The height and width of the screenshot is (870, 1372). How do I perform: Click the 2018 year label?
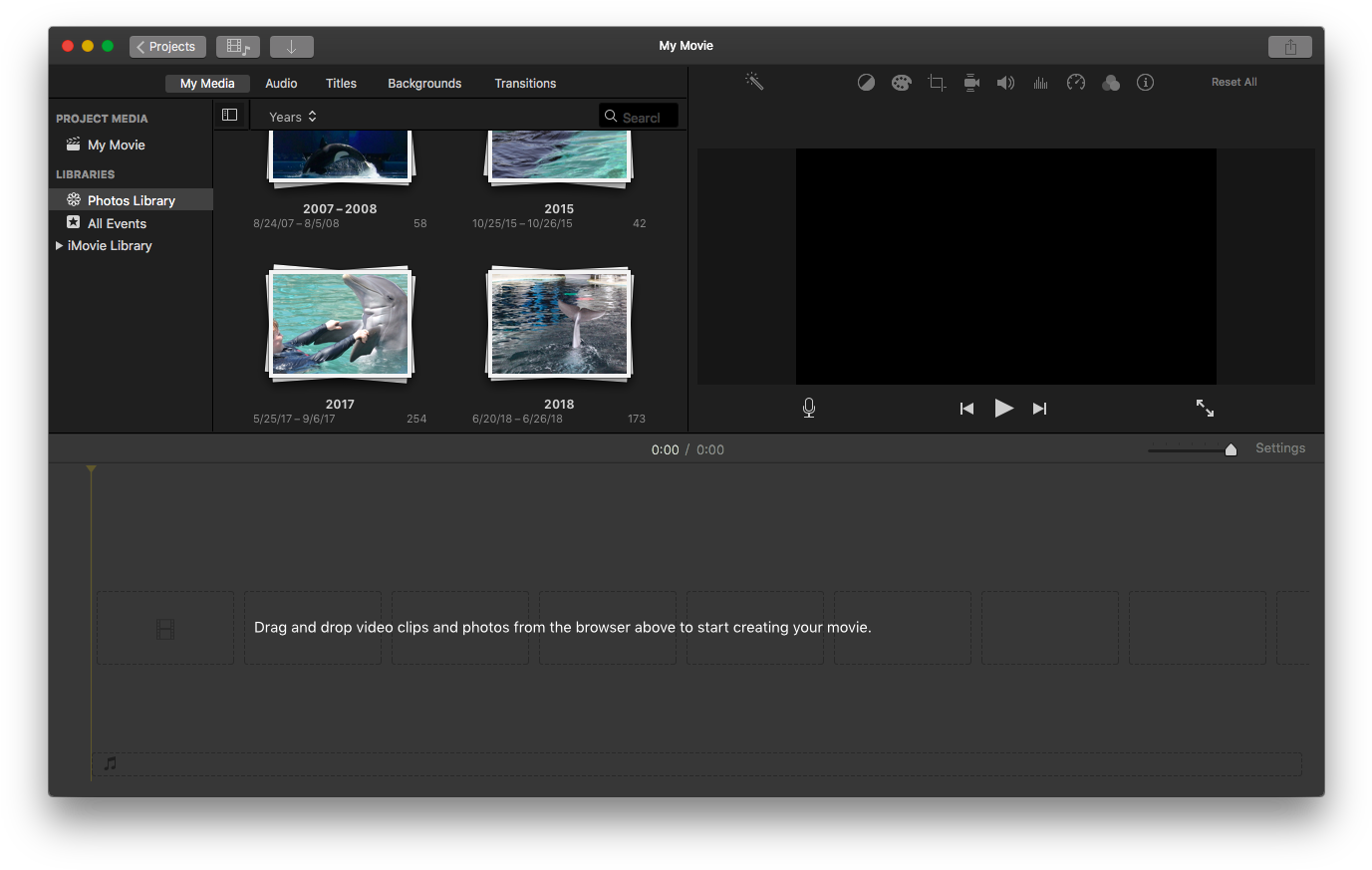pos(559,404)
